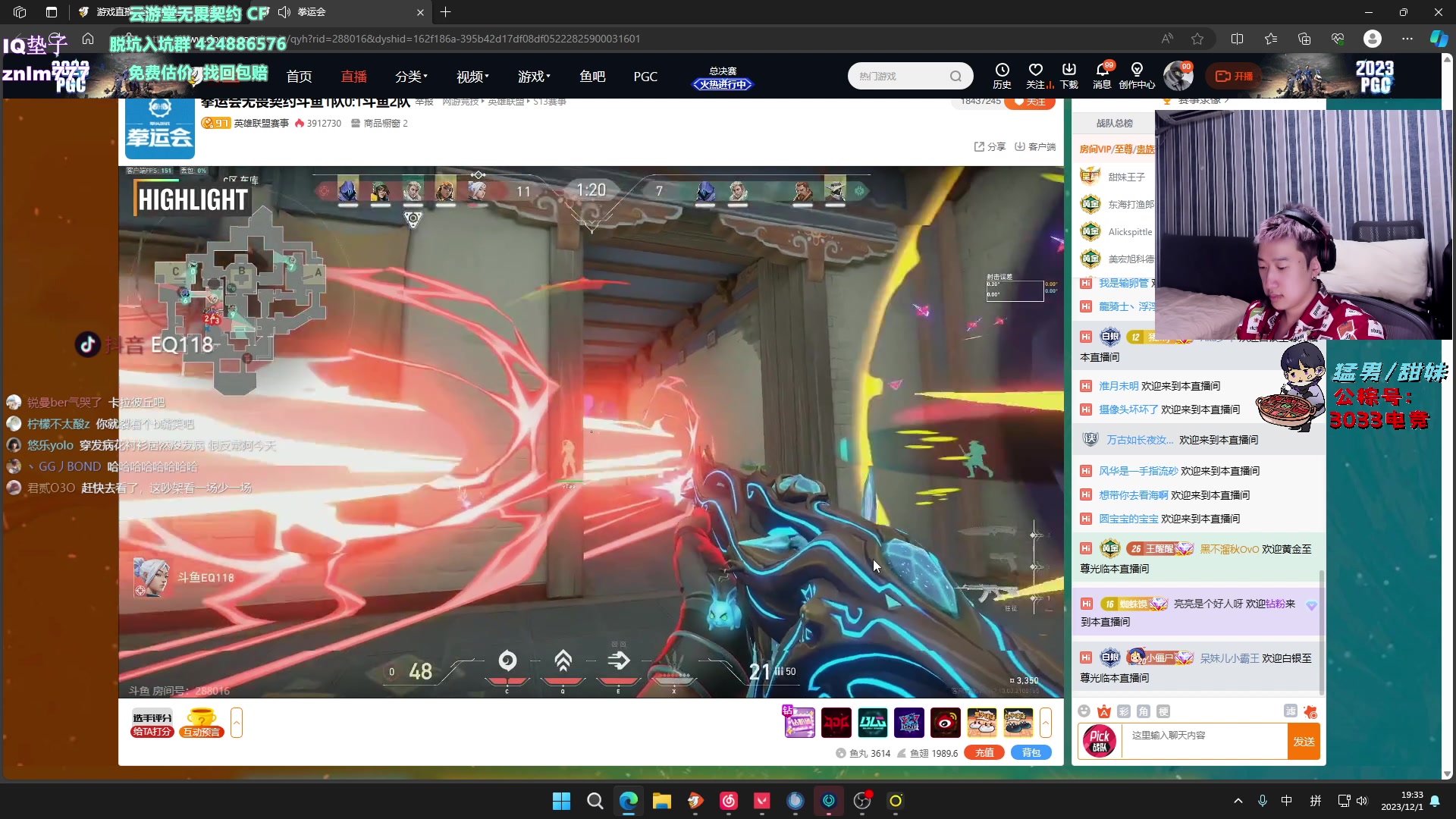This screenshot has width=1456, height=819.
Task: Click username Alickspittle in VIP list
Action: pos(1130,232)
